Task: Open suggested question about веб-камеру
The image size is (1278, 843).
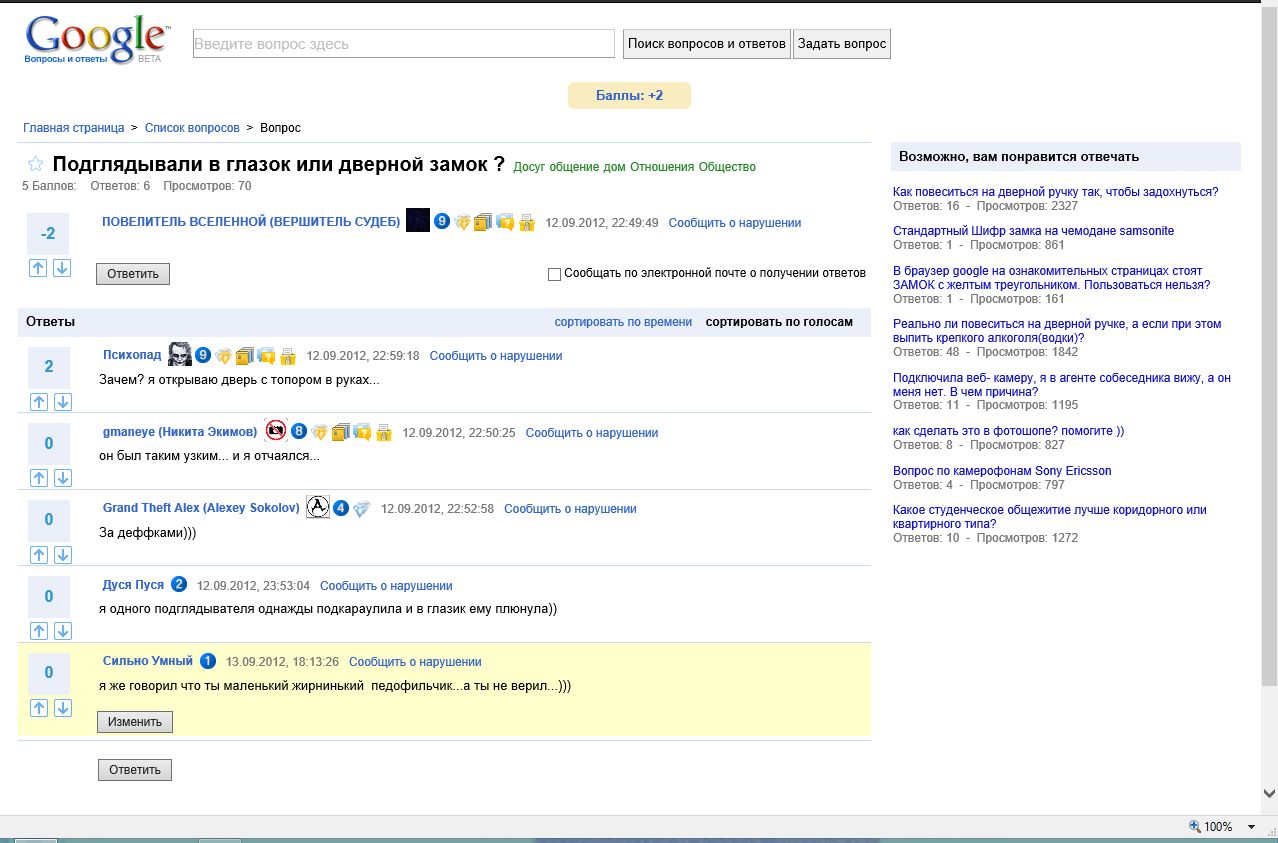Action: coord(1062,385)
